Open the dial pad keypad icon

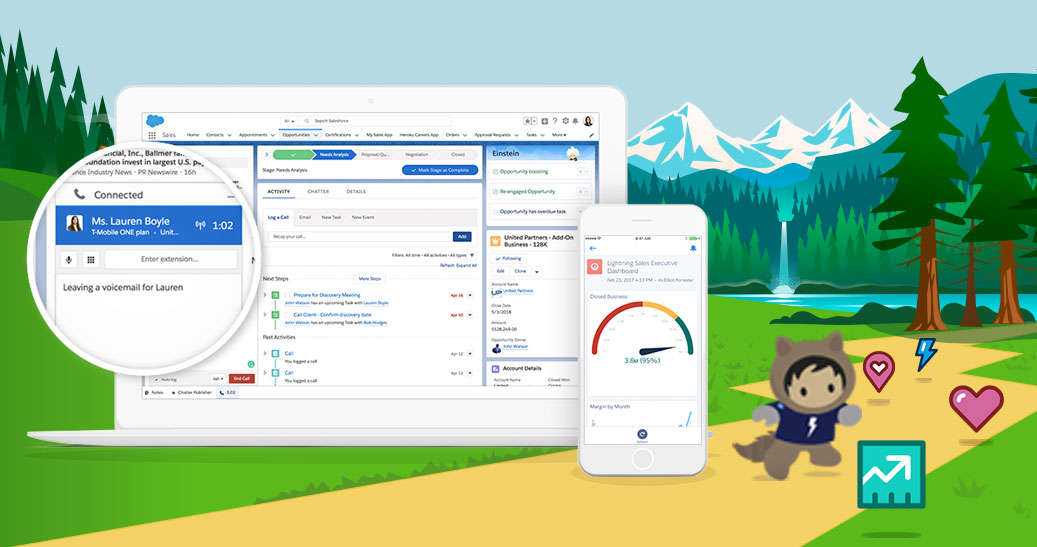pyautogui.click(x=91, y=259)
